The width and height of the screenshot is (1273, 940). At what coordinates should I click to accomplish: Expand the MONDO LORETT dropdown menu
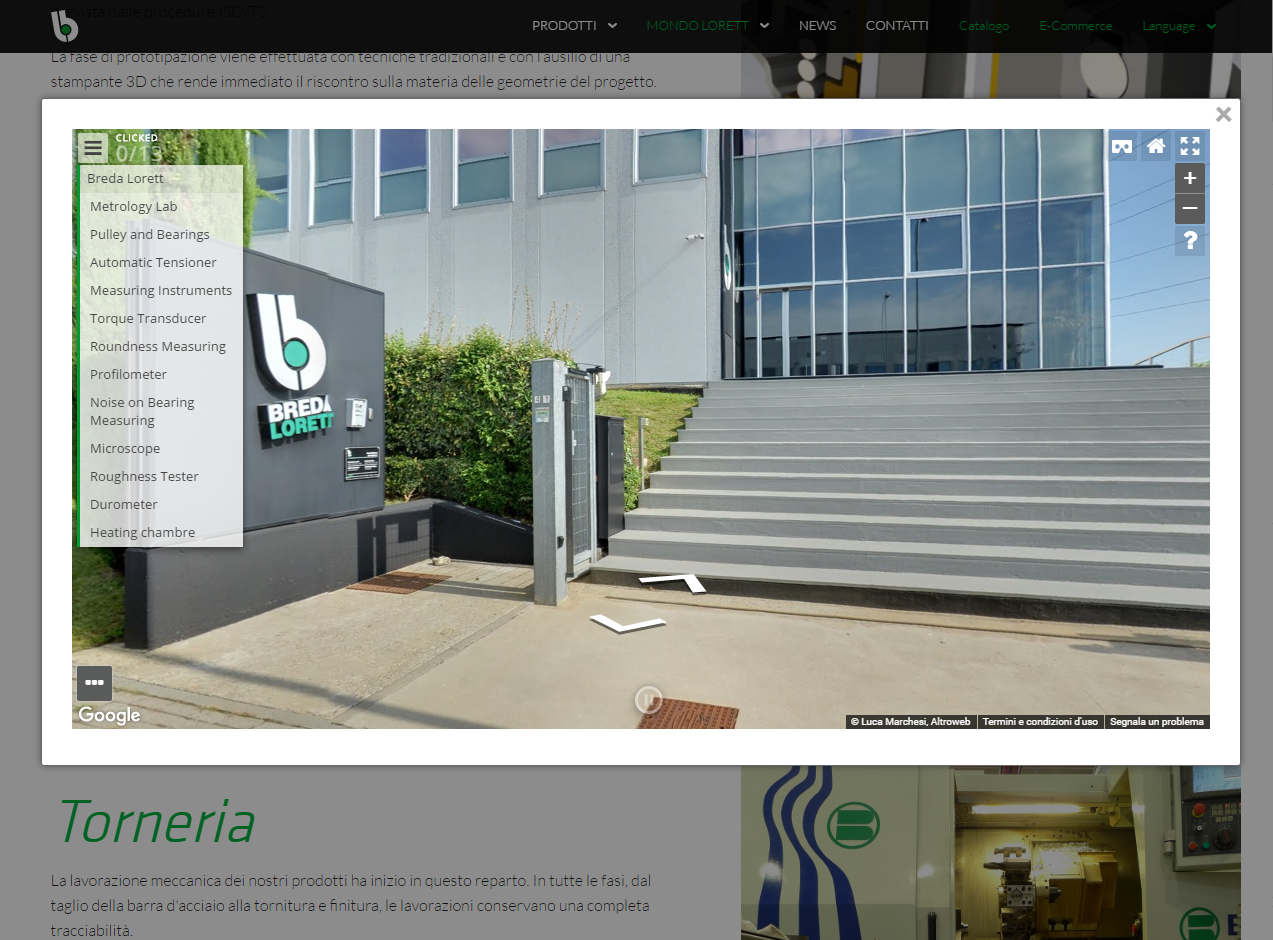(x=708, y=26)
